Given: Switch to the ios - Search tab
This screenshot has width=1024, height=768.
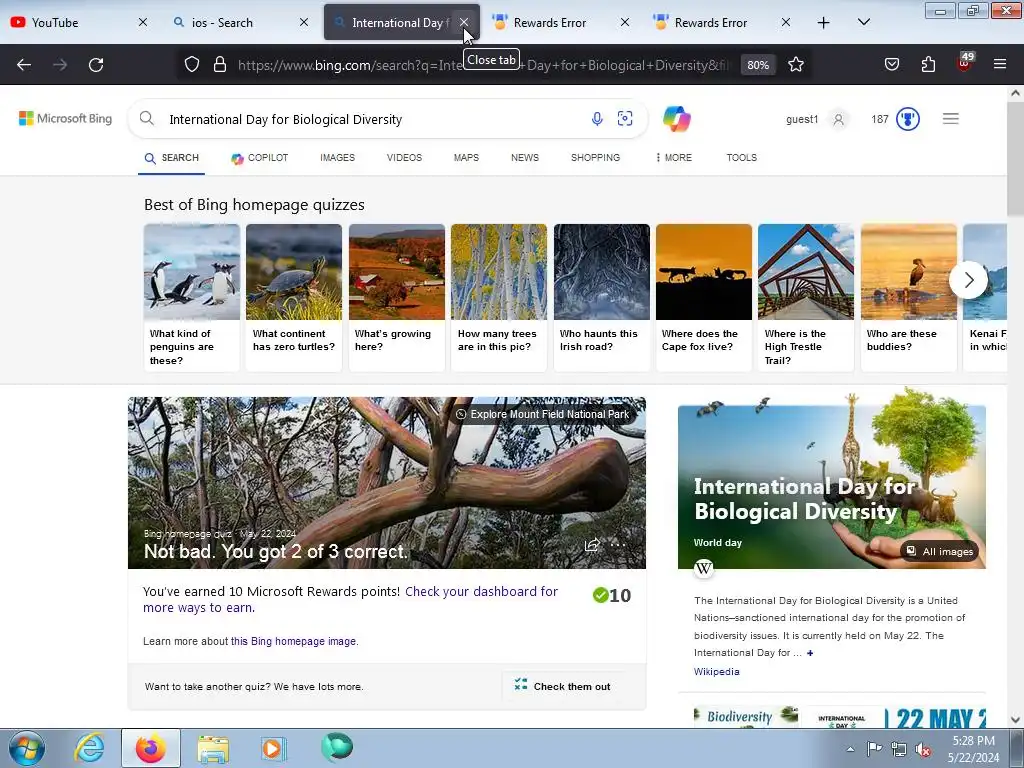Looking at the screenshot, I should (x=233, y=22).
